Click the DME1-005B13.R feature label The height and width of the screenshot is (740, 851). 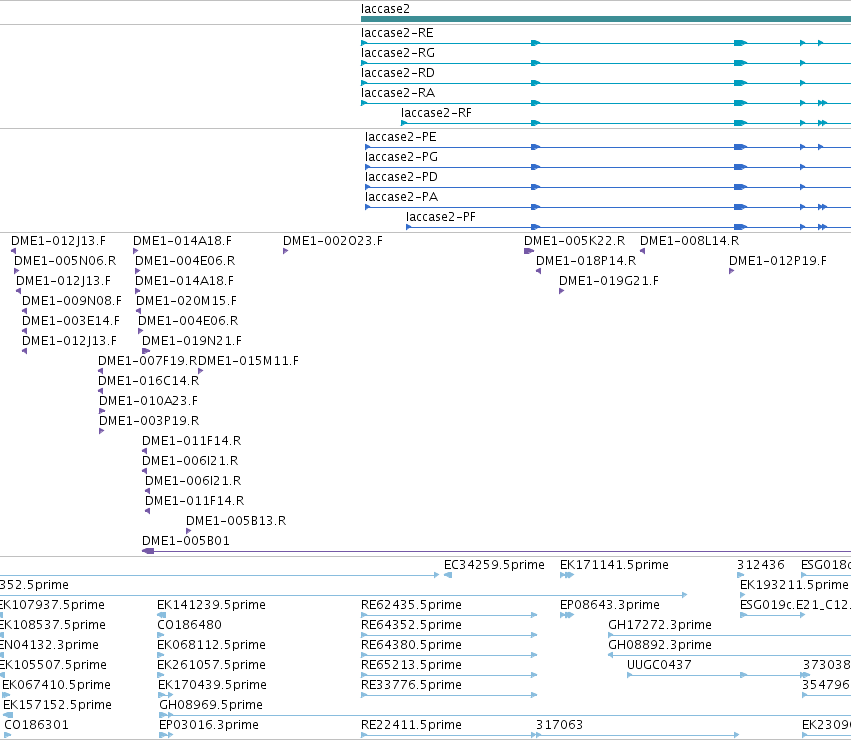pyautogui.click(x=236, y=522)
